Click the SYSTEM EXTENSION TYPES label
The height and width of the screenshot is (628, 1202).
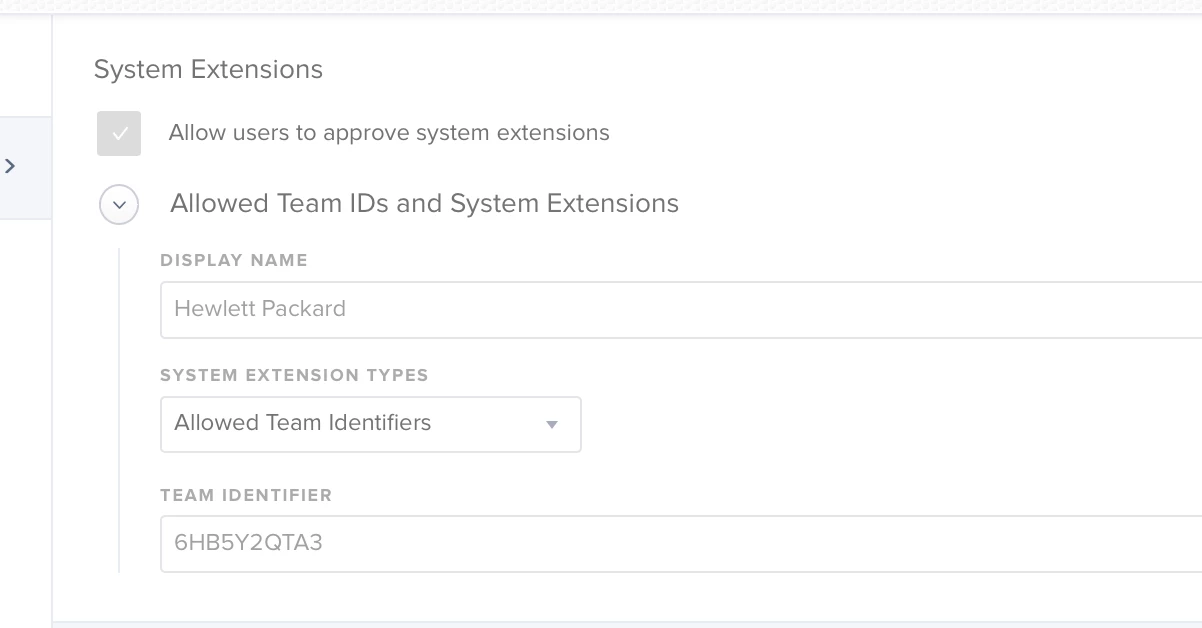point(294,376)
